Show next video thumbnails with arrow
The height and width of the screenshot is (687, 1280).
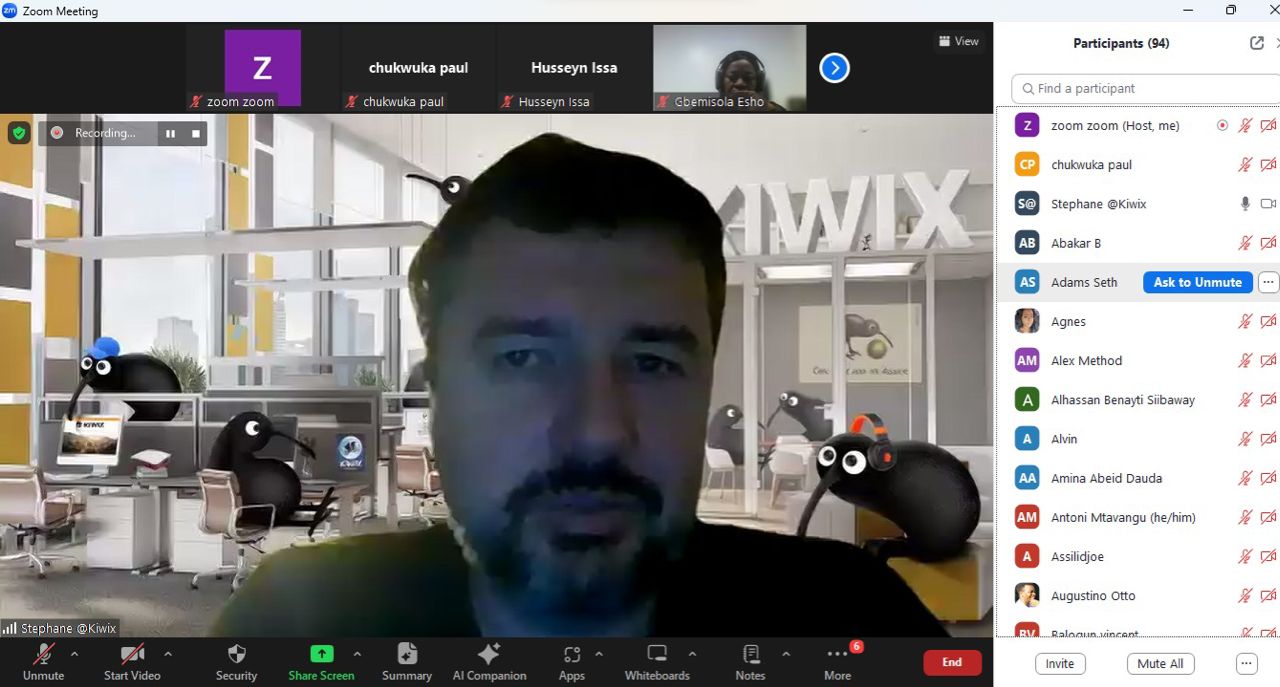834,68
